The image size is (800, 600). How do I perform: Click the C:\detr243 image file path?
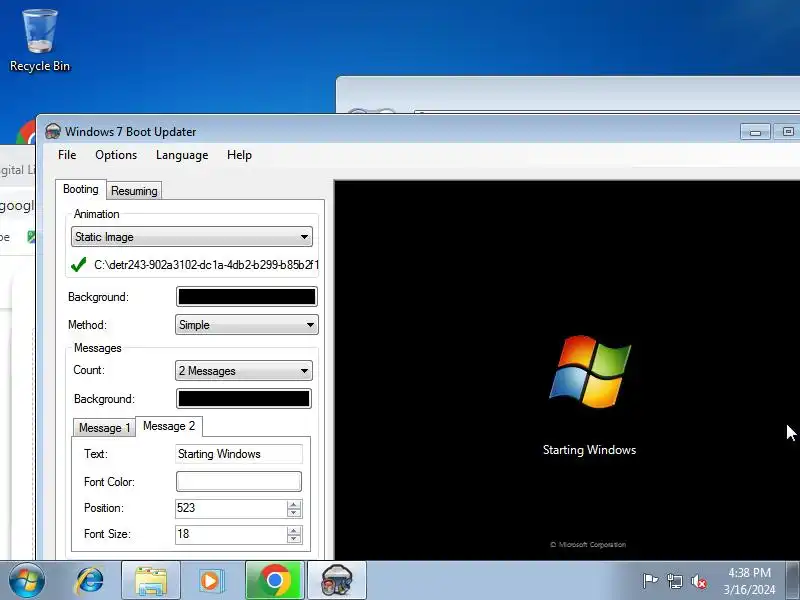point(206,265)
